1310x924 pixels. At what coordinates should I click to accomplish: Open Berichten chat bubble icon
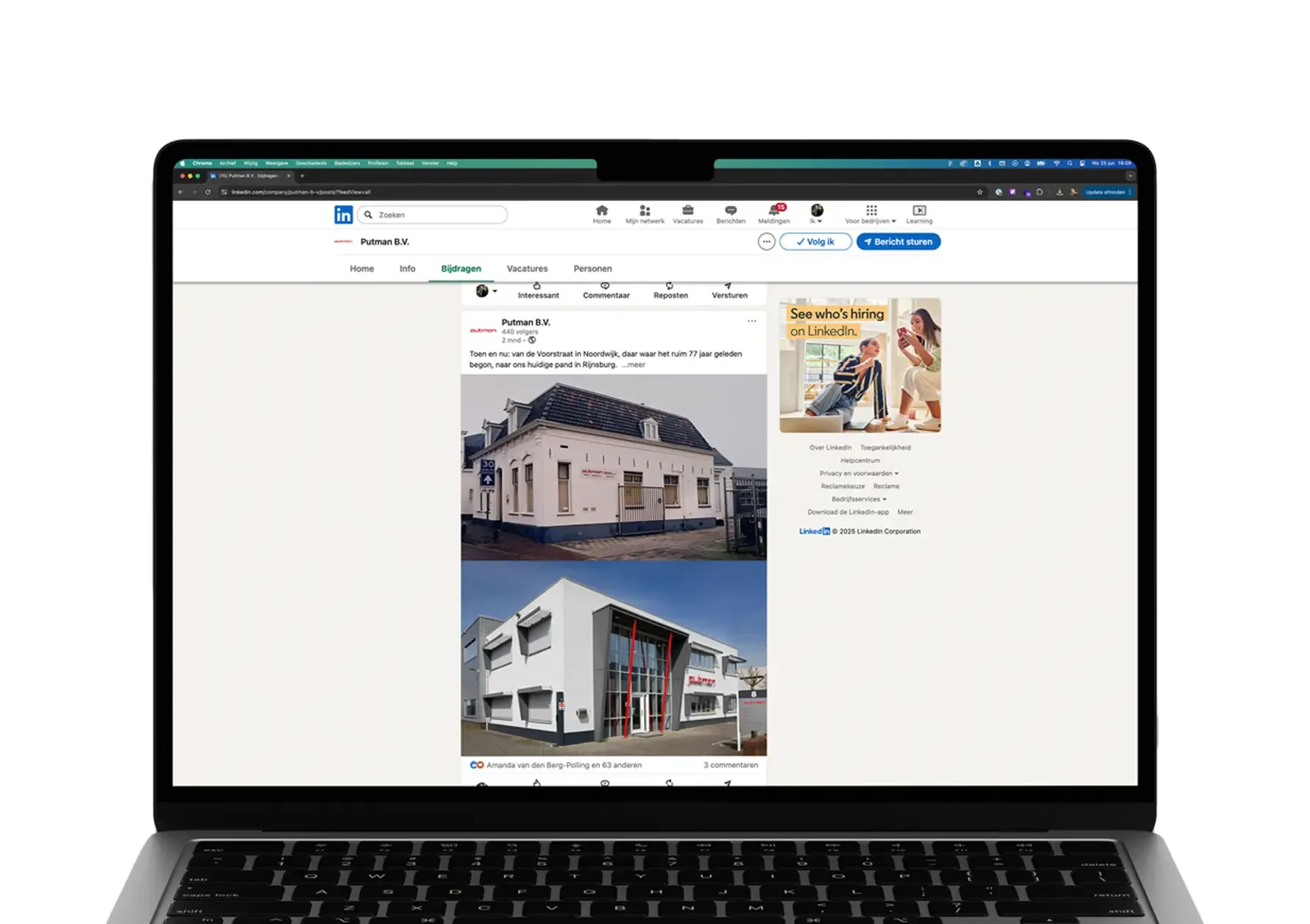(x=731, y=210)
